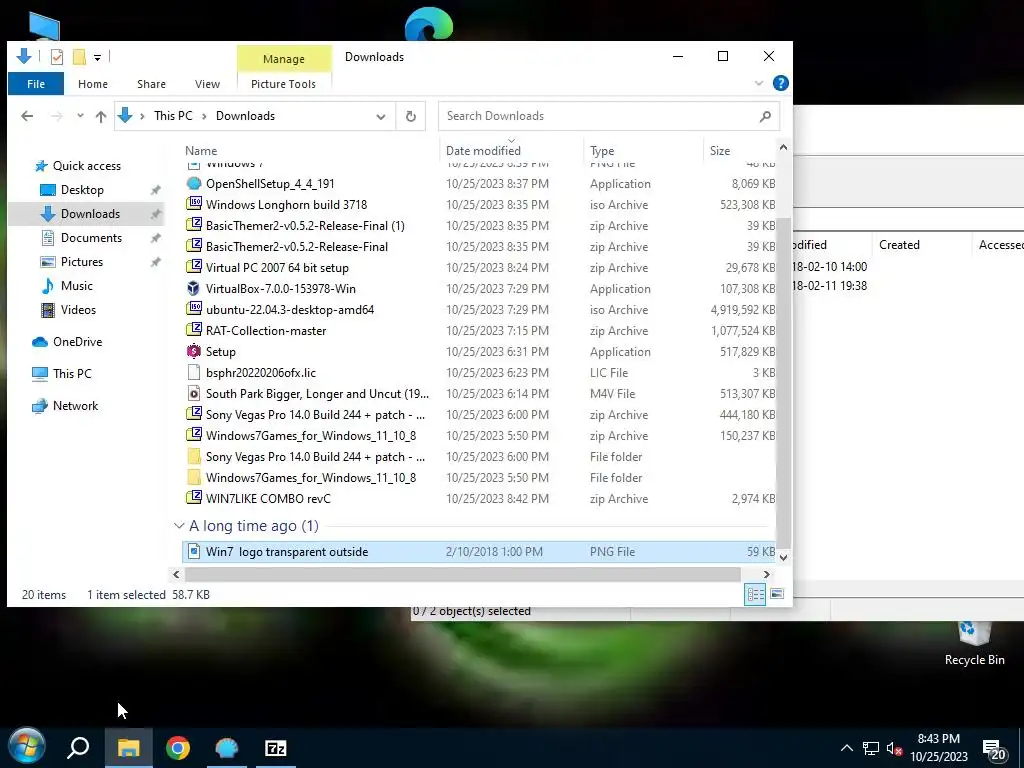1024x768 pixels.
Task: Select the OpenShellSetup_4_4_191 application
Action: (x=479, y=184)
